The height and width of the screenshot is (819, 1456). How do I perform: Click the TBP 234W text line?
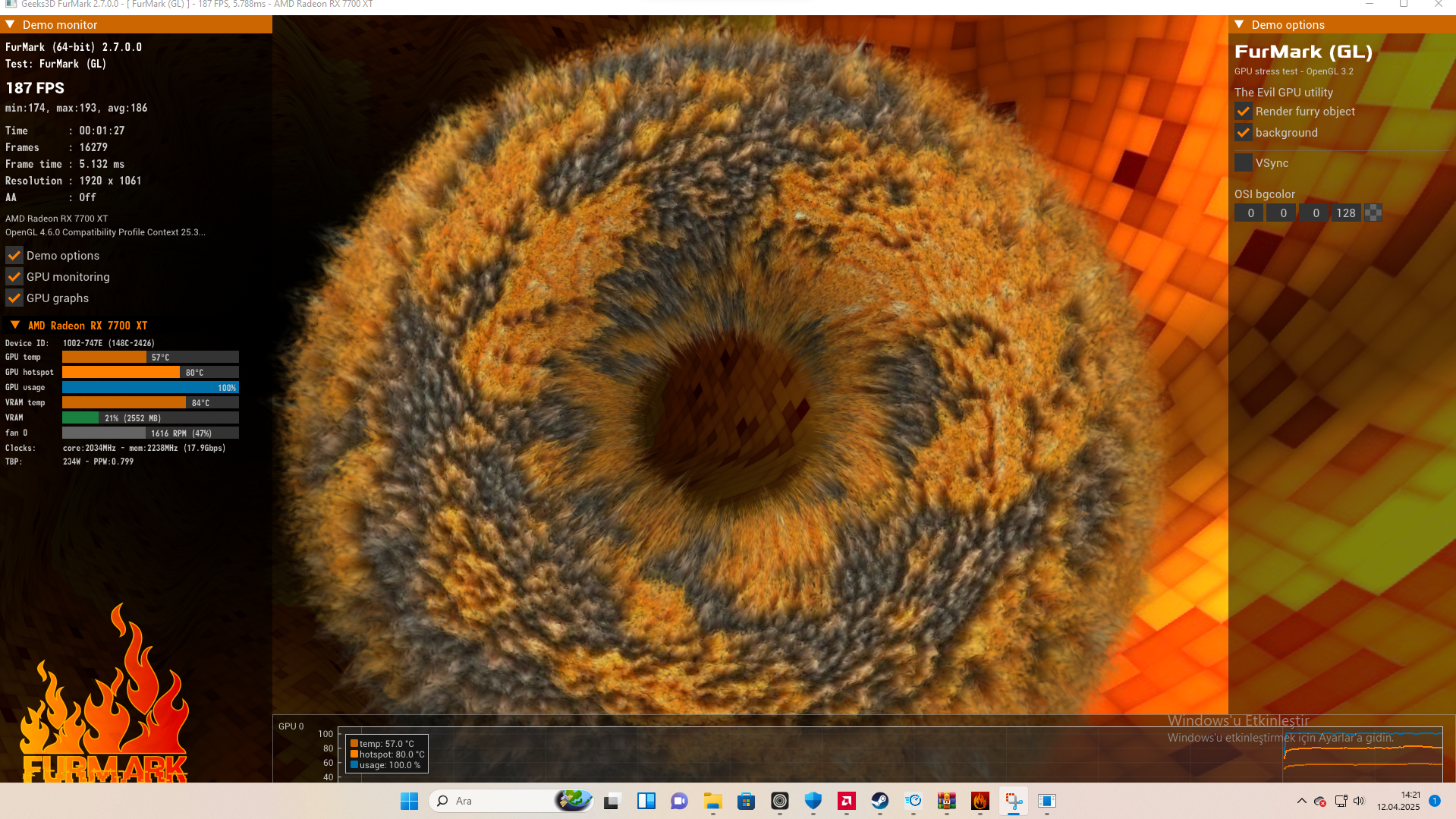pos(70,461)
